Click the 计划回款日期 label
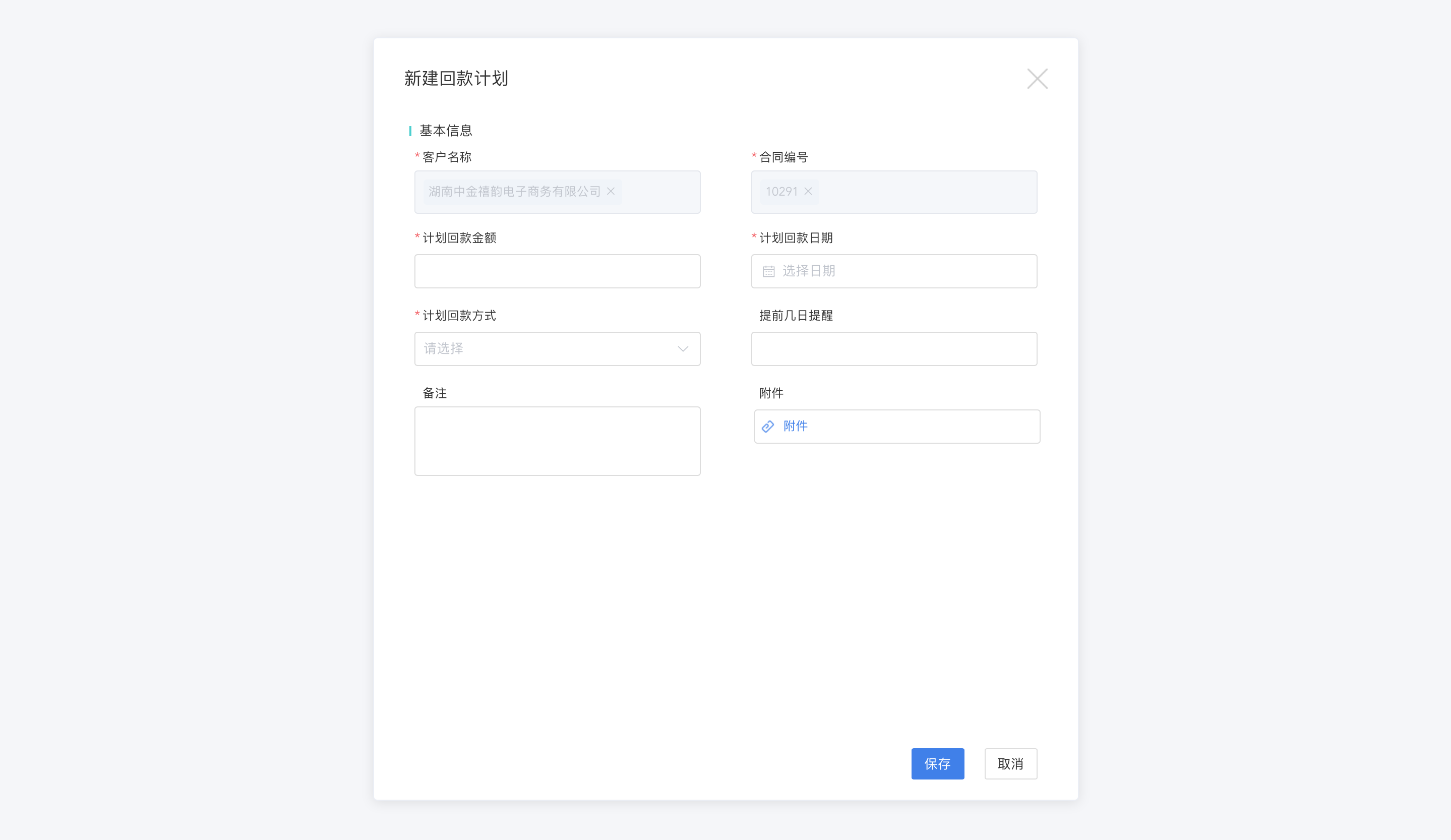Viewport: 1451px width, 840px height. pyautogui.click(x=796, y=238)
